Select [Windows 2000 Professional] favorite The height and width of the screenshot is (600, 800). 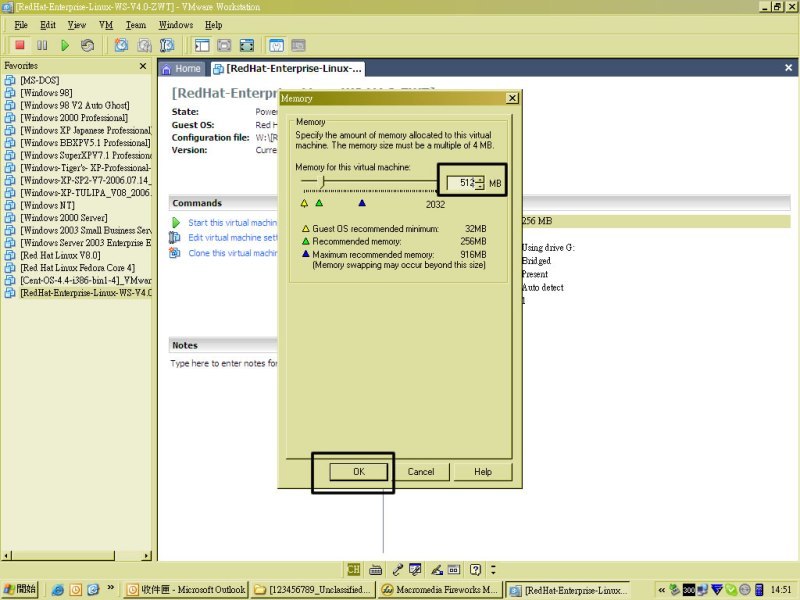(74, 118)
